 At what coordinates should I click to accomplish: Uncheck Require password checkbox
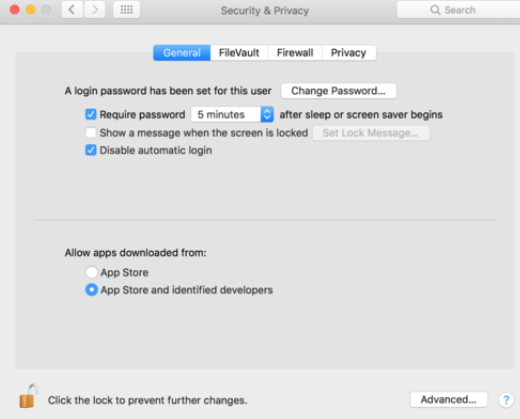(x=91, y=114)
